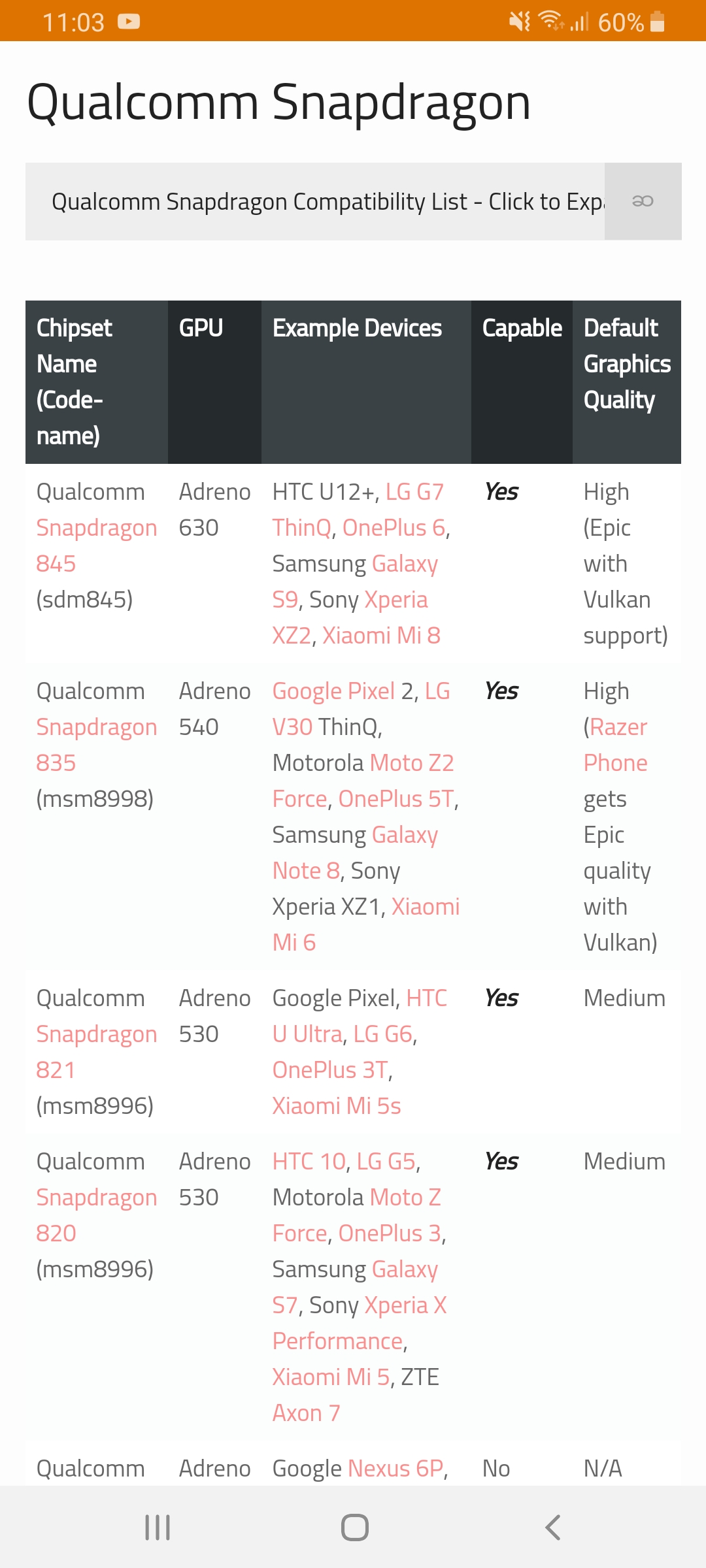Open the Snapdragon 835 link
Image resolution: width=706 pixels, height=1568 pixels.
click(x=97, y=745)
